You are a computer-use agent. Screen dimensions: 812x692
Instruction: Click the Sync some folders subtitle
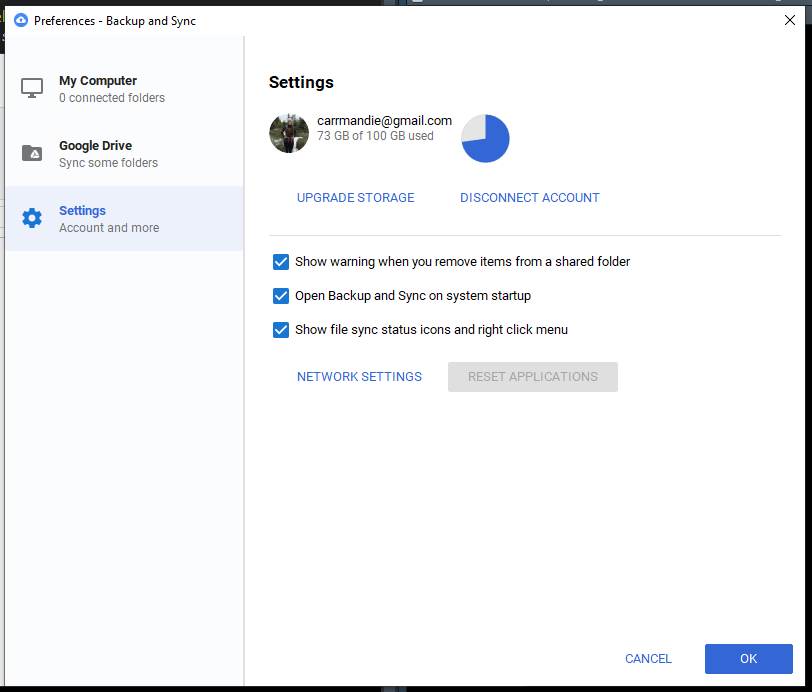[108, 163]
